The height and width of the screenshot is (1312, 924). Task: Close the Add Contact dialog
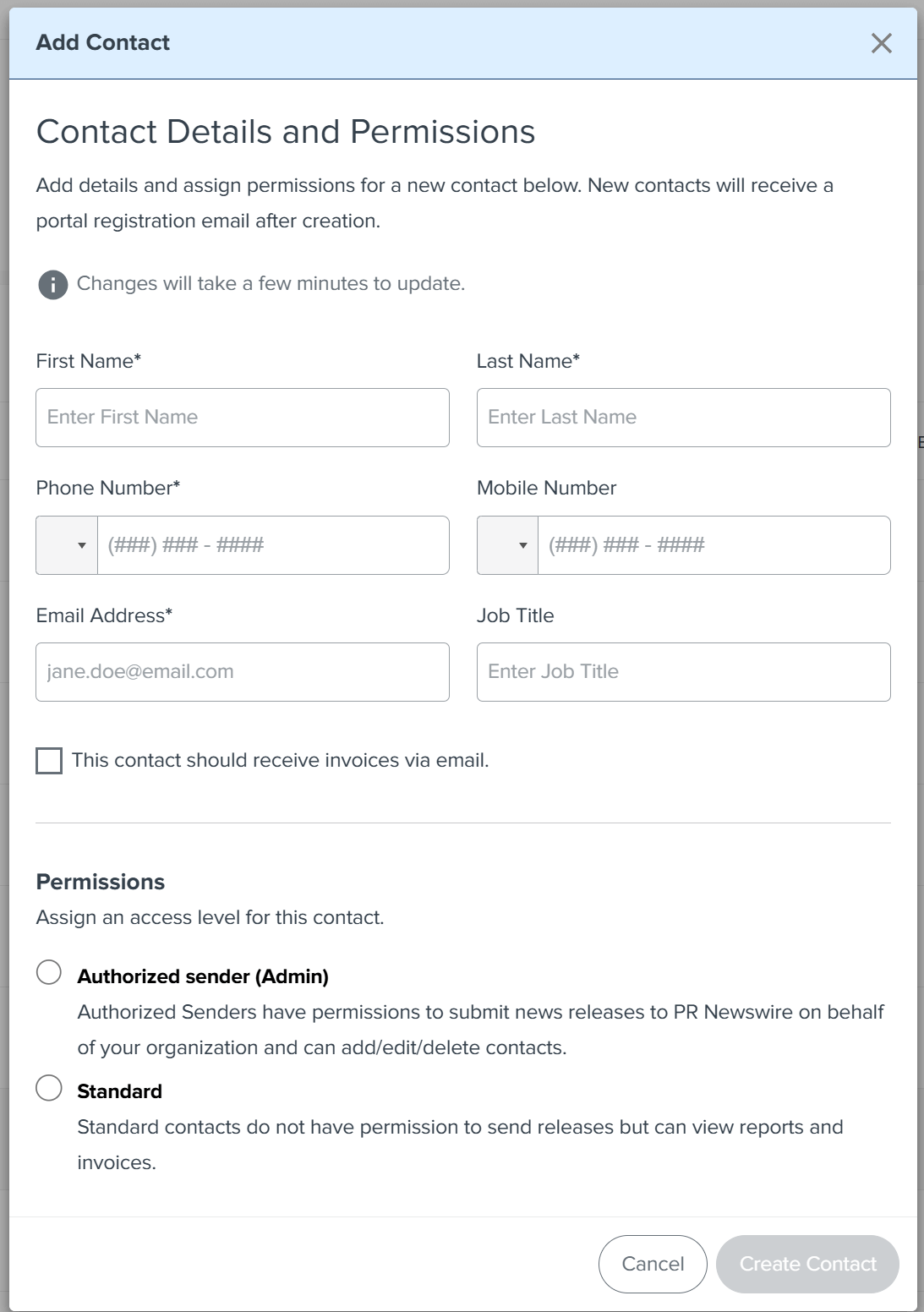[x=881, y=43]
